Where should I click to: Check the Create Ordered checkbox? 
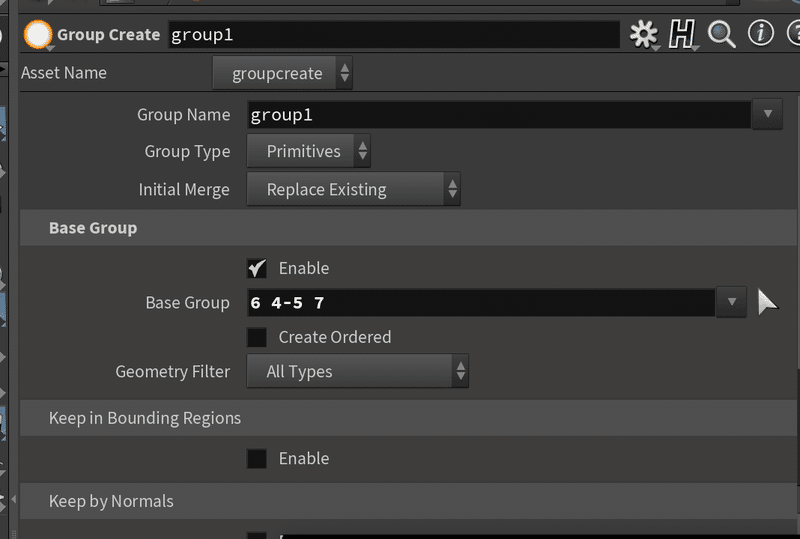click(257, 337)
